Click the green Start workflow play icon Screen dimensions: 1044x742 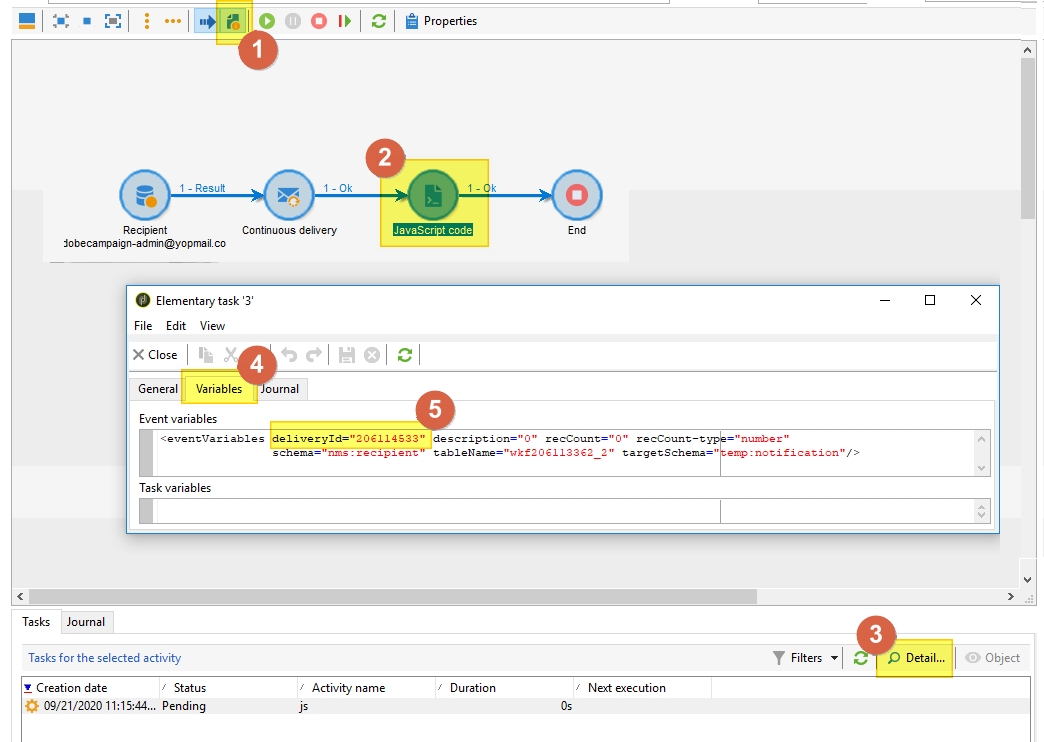(267, 21)
